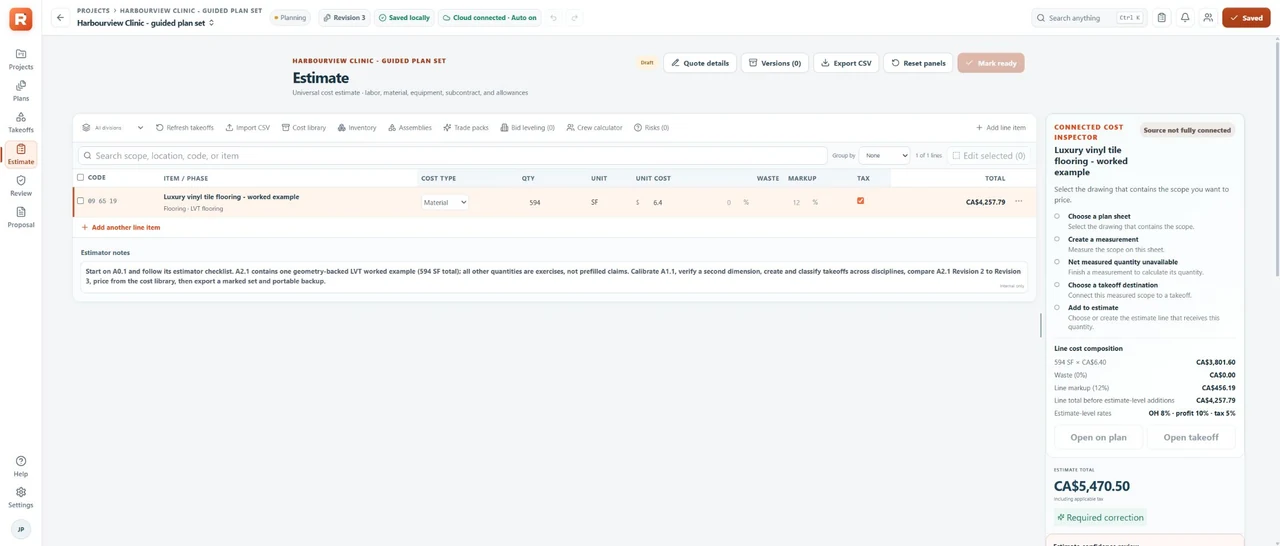The width and height of the screenshot is (1280, 546).
Task: Select the Estimate sidebar item
Action: (21, 154)
